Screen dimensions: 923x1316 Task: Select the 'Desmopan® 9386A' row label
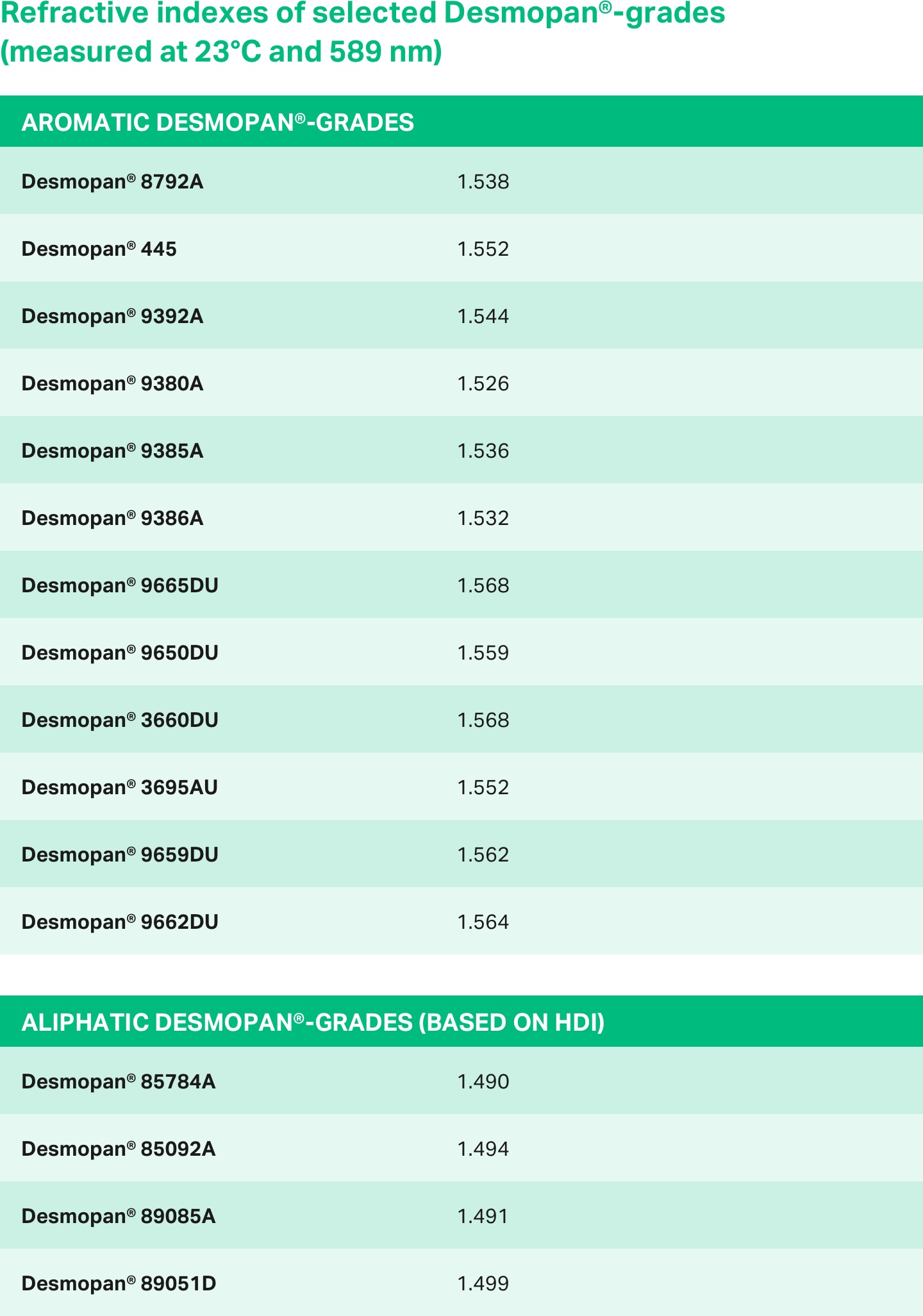113,518
